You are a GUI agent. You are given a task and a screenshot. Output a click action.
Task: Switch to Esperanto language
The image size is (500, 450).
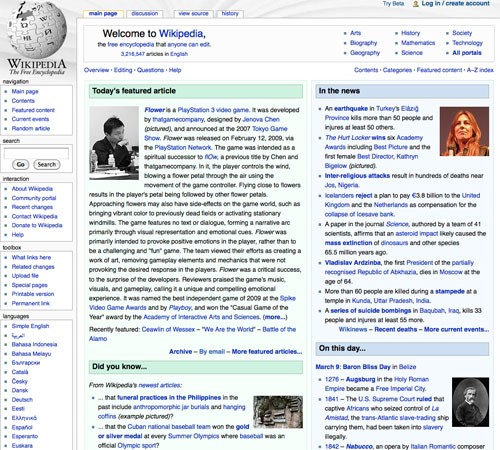pyautogui.click(x=25, y=436)
